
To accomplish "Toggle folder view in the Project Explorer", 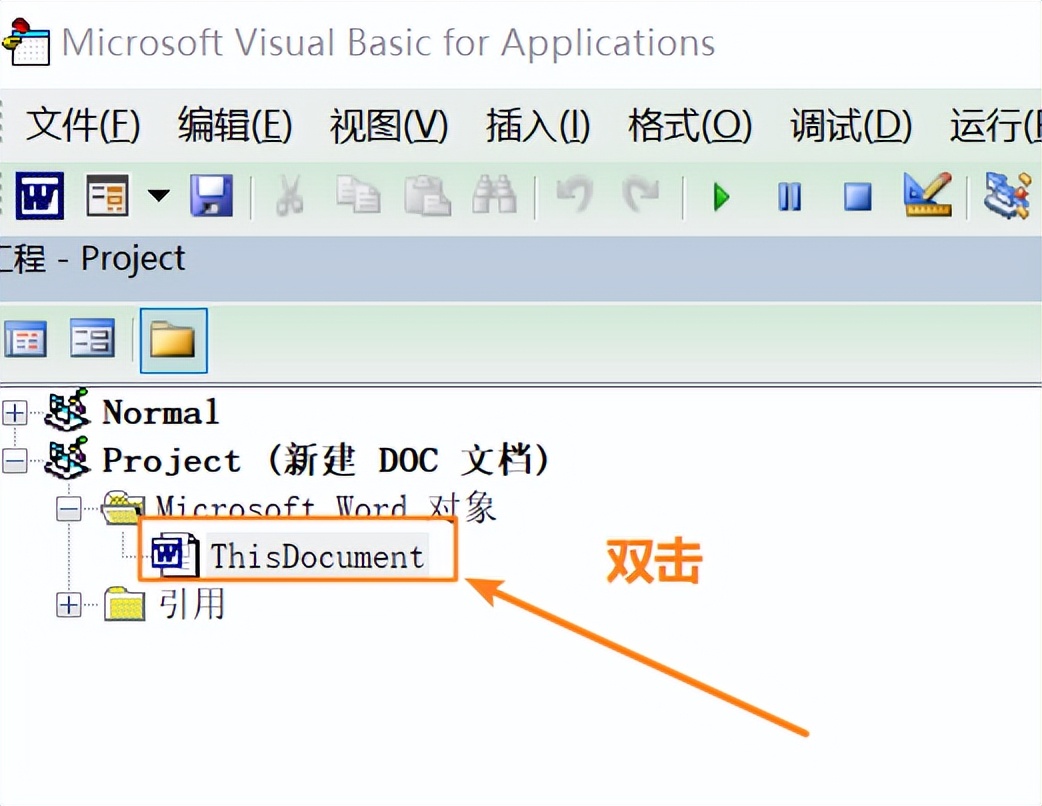I will pyautogui.click(x=173, y=340).
